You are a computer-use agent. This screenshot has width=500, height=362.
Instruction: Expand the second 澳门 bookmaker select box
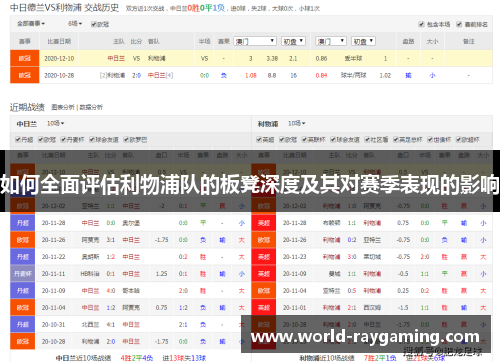point(331,41)
